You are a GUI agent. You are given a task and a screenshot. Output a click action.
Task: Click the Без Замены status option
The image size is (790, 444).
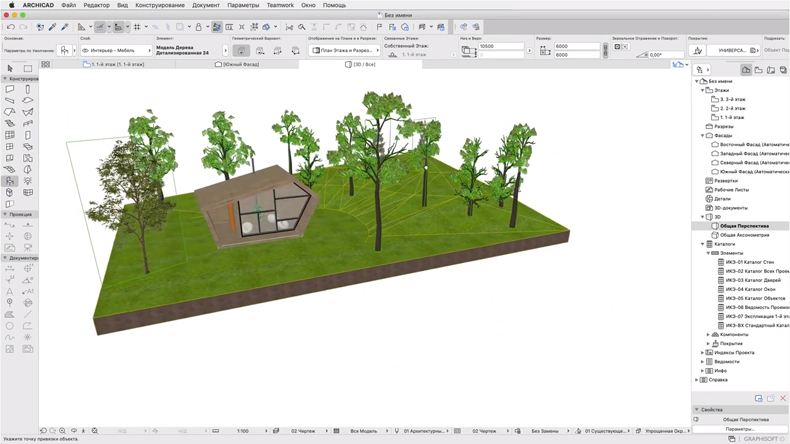pos(545,431)
